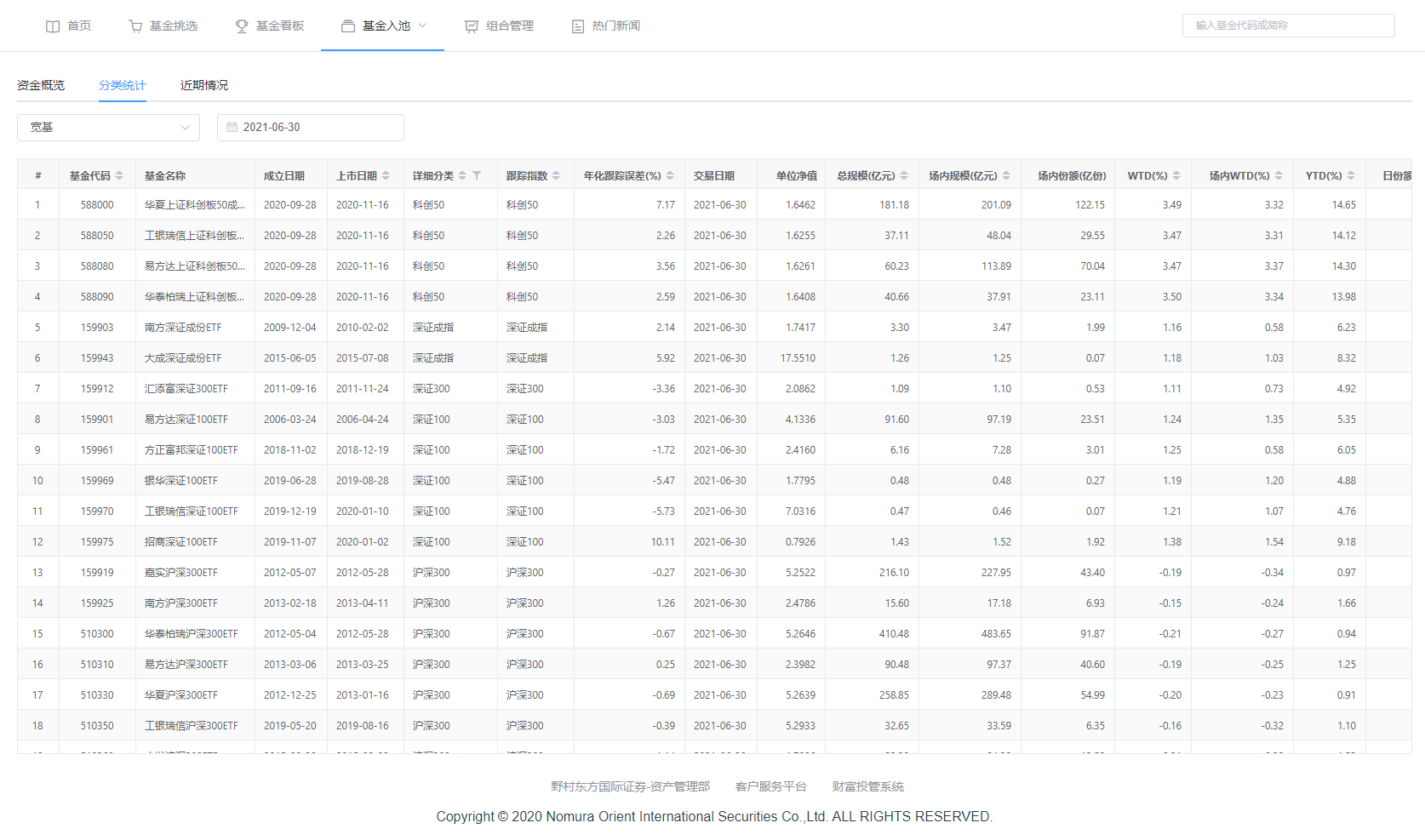
Task: Click the 基金名称 column header
Action: coord(165,175)
